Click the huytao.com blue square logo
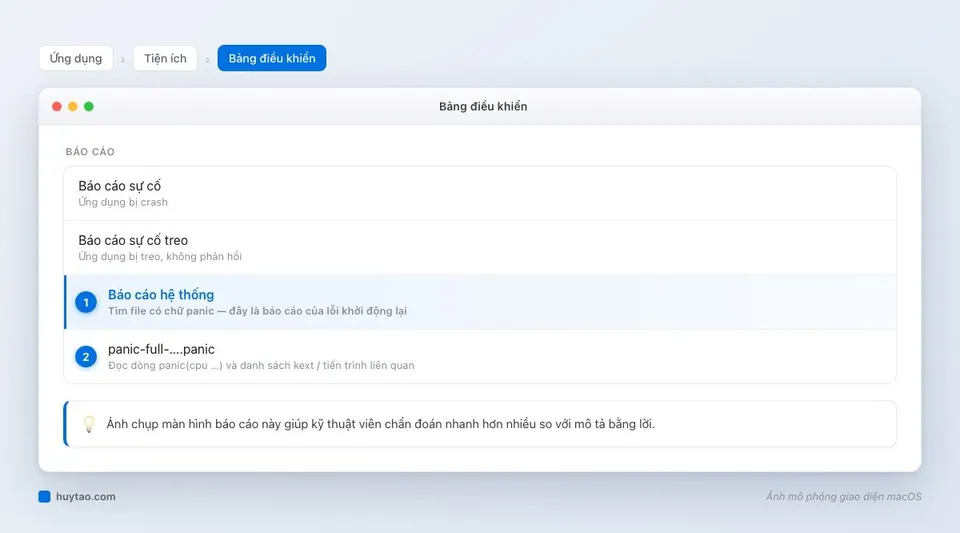 point(44,496)
